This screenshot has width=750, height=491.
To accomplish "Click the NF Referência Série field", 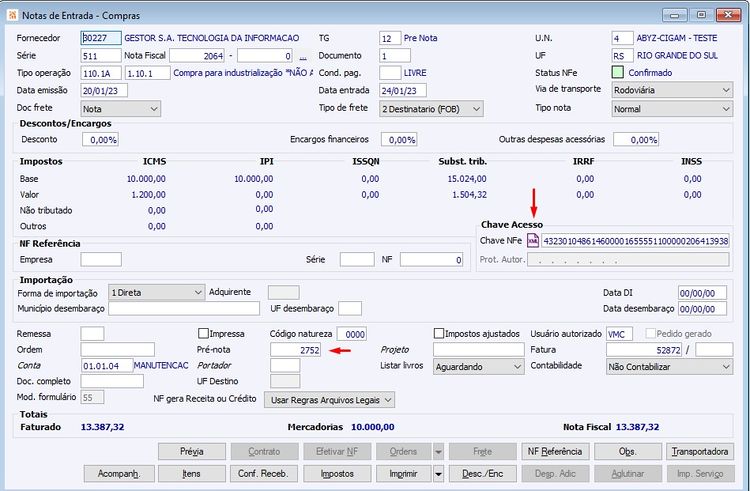I will click(x=357, y=260).
